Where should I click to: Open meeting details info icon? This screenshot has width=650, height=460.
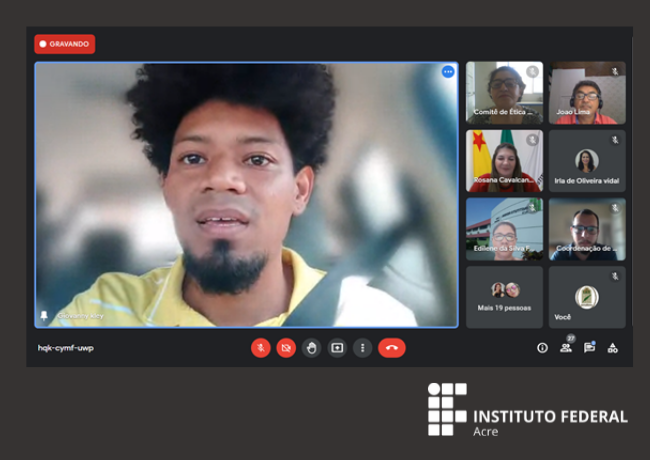pos(542,348)
